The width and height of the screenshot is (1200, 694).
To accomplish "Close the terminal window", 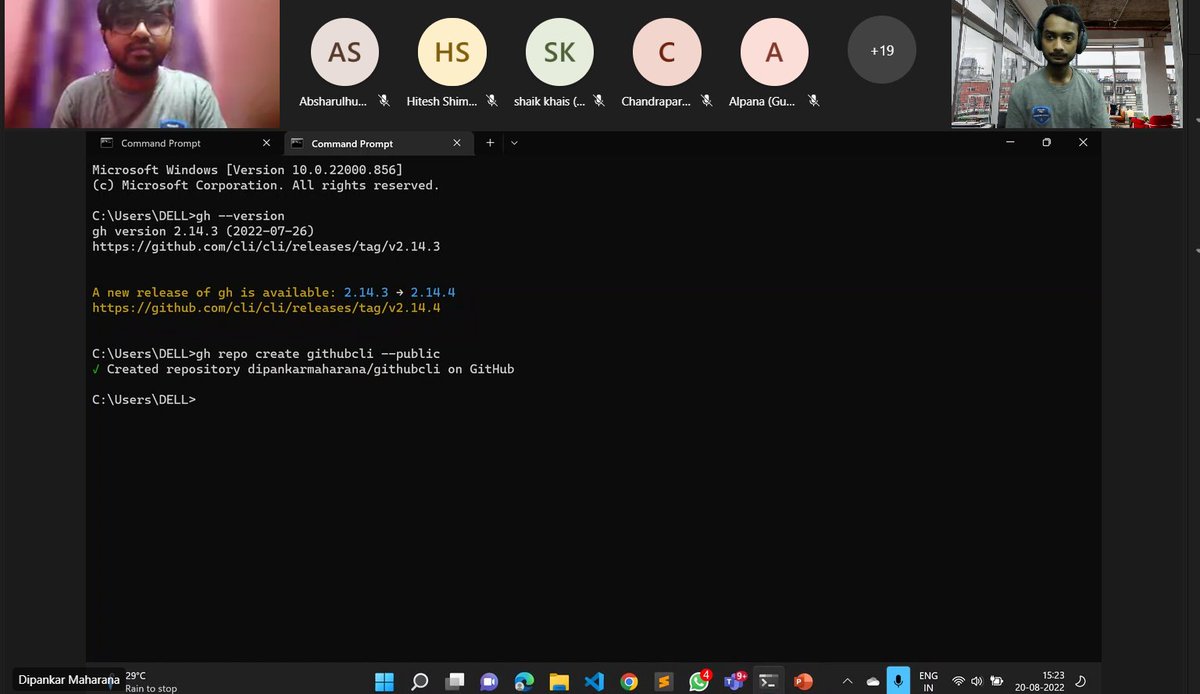I will pyautogui.click(x=1083, y=143).
